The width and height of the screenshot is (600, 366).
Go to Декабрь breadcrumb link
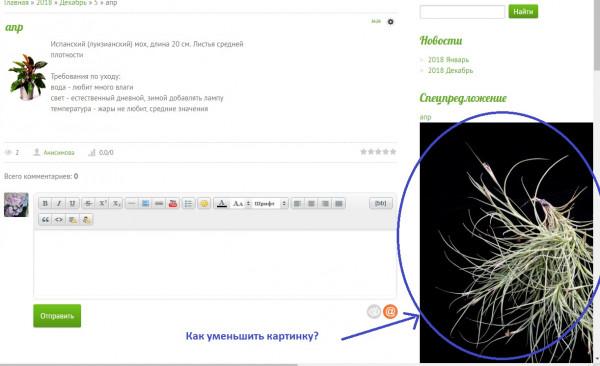pos(73,3)
